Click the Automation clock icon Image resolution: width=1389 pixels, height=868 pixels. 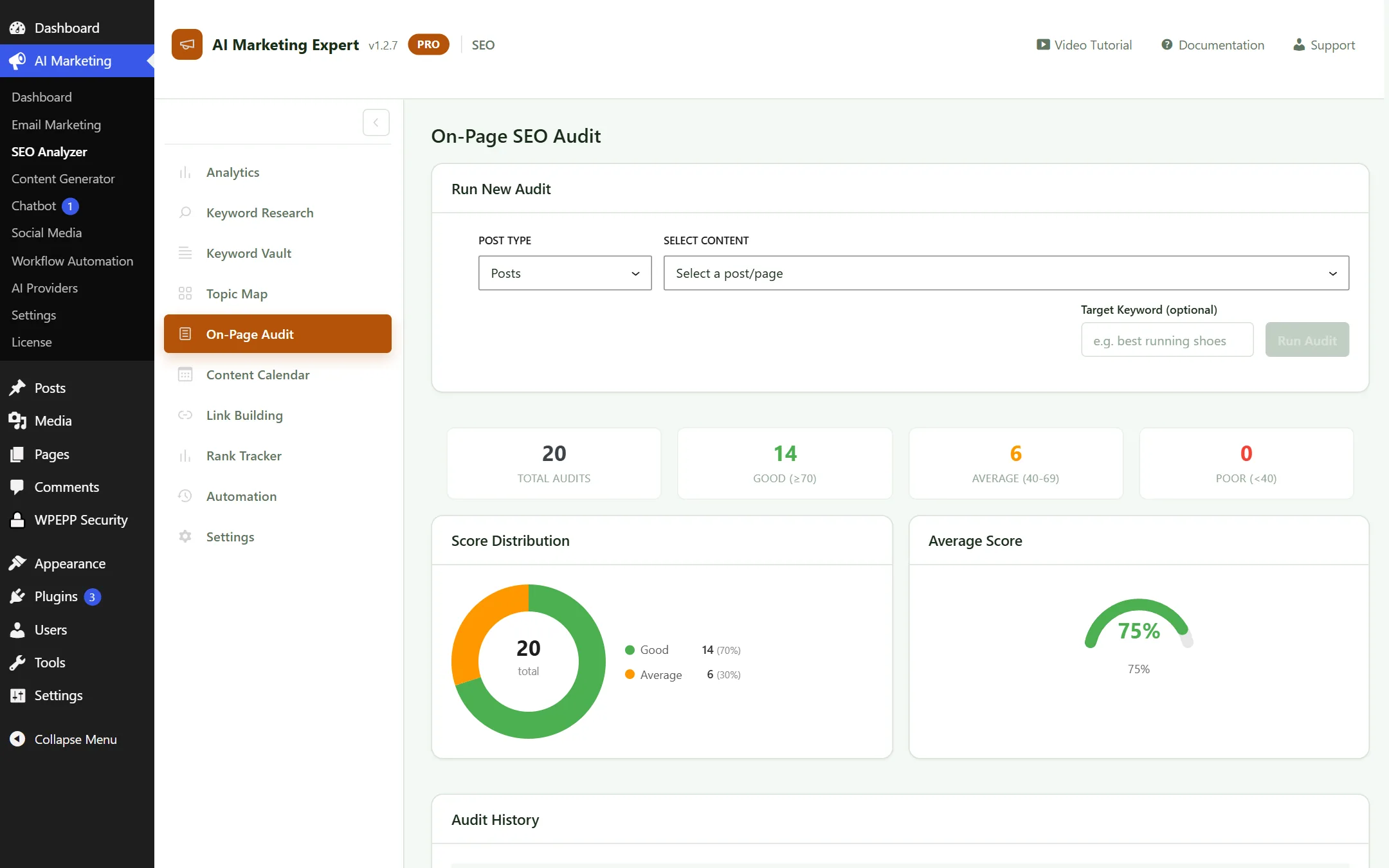[185, 496]
